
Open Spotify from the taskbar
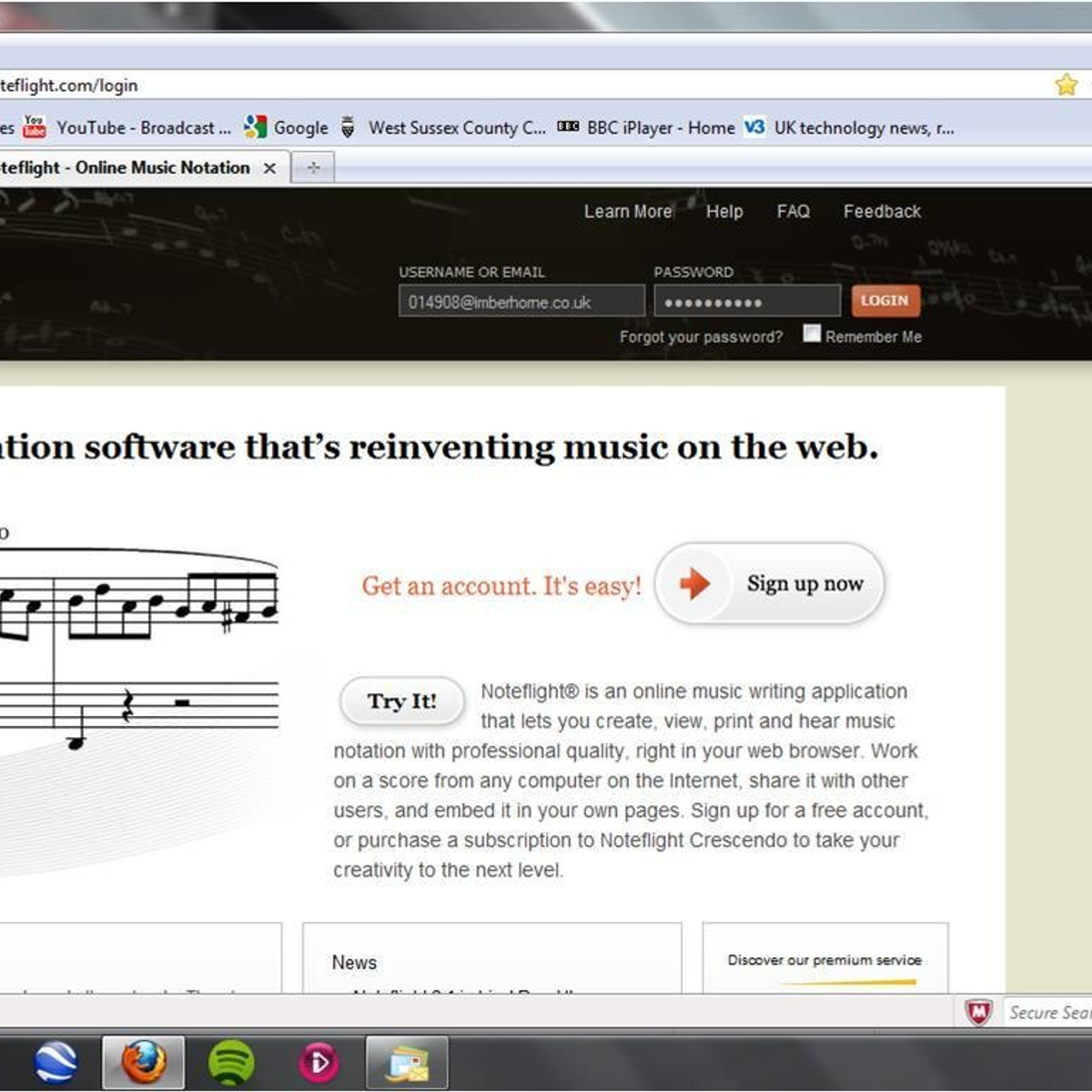(x=231, y=1062)
